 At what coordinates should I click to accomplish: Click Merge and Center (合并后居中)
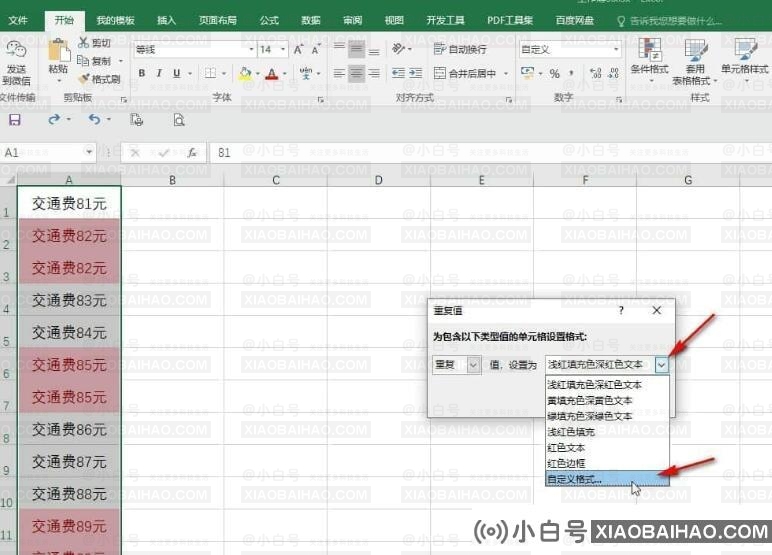[465, 73]
